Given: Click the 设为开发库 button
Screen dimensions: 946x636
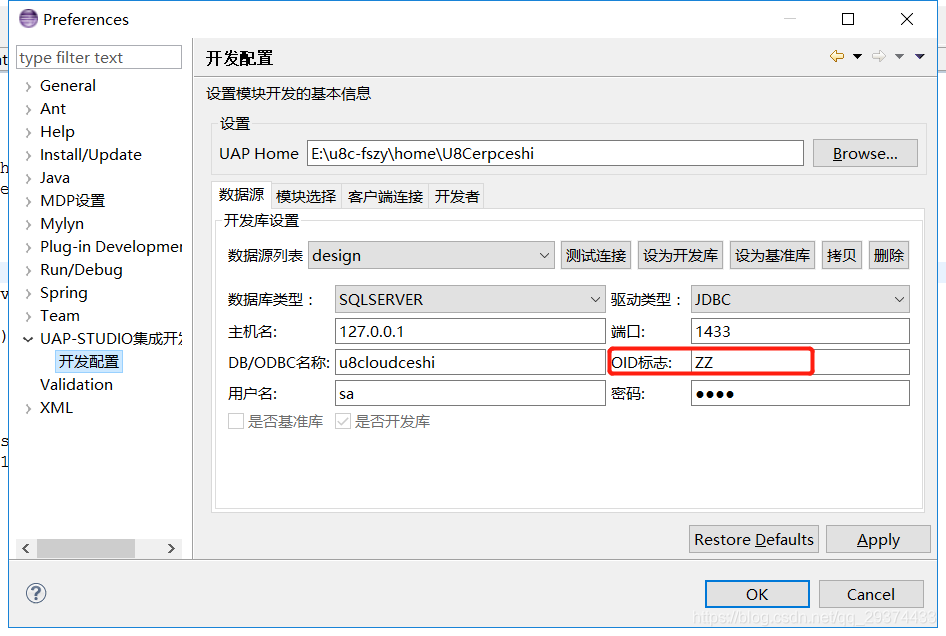Looking at the screenshot, I should [680, 255].
